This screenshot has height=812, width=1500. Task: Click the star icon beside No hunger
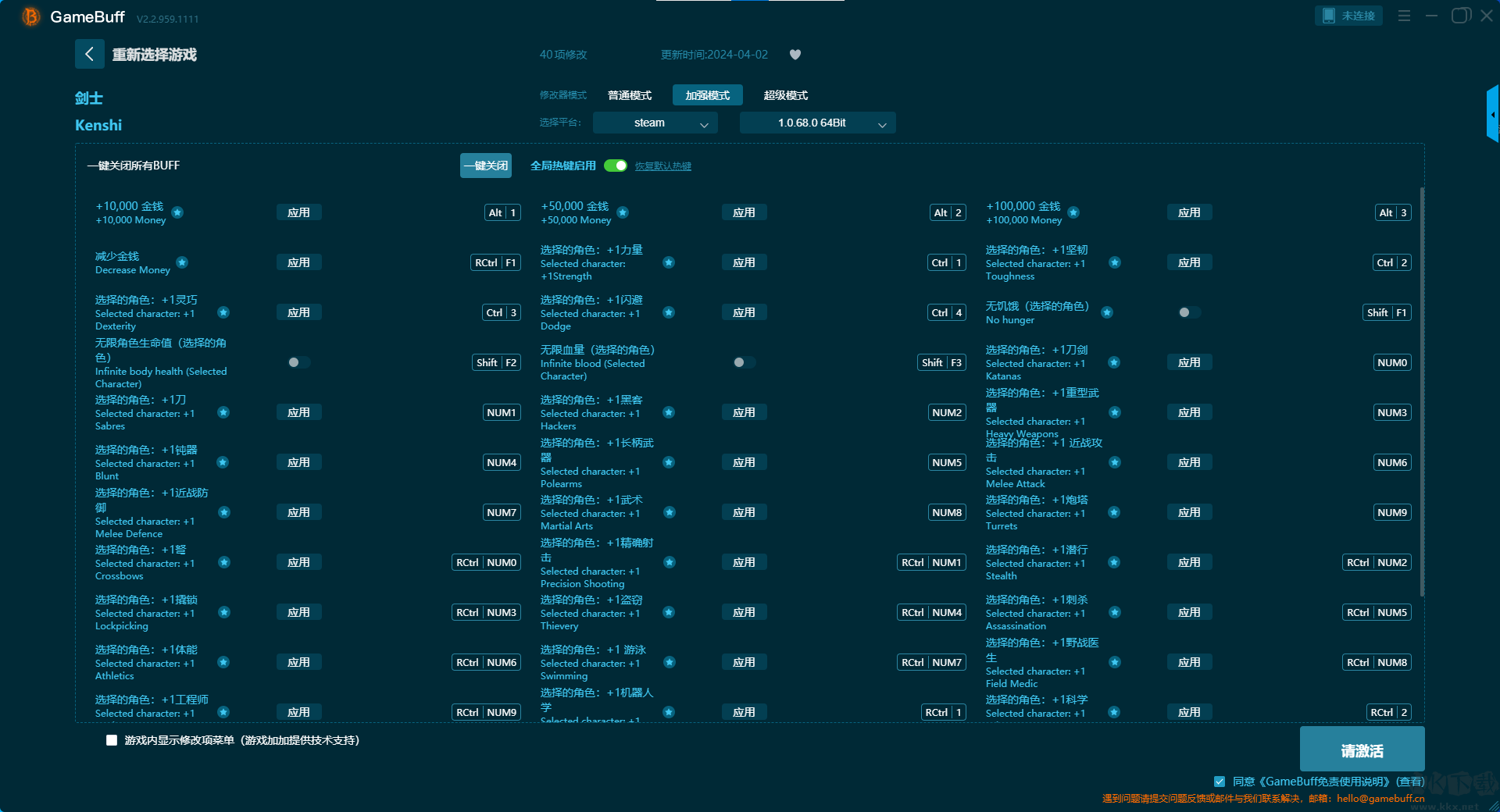click(1107, 312)
